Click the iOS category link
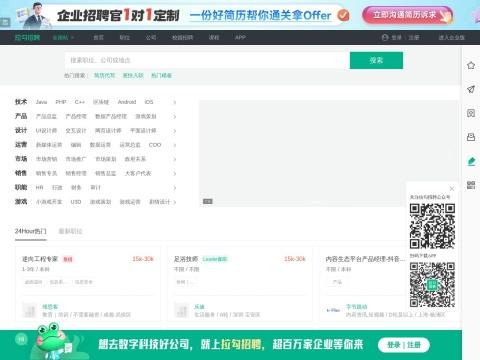The height and width of the screenshot is (360, 480). [x=149, y=102]
